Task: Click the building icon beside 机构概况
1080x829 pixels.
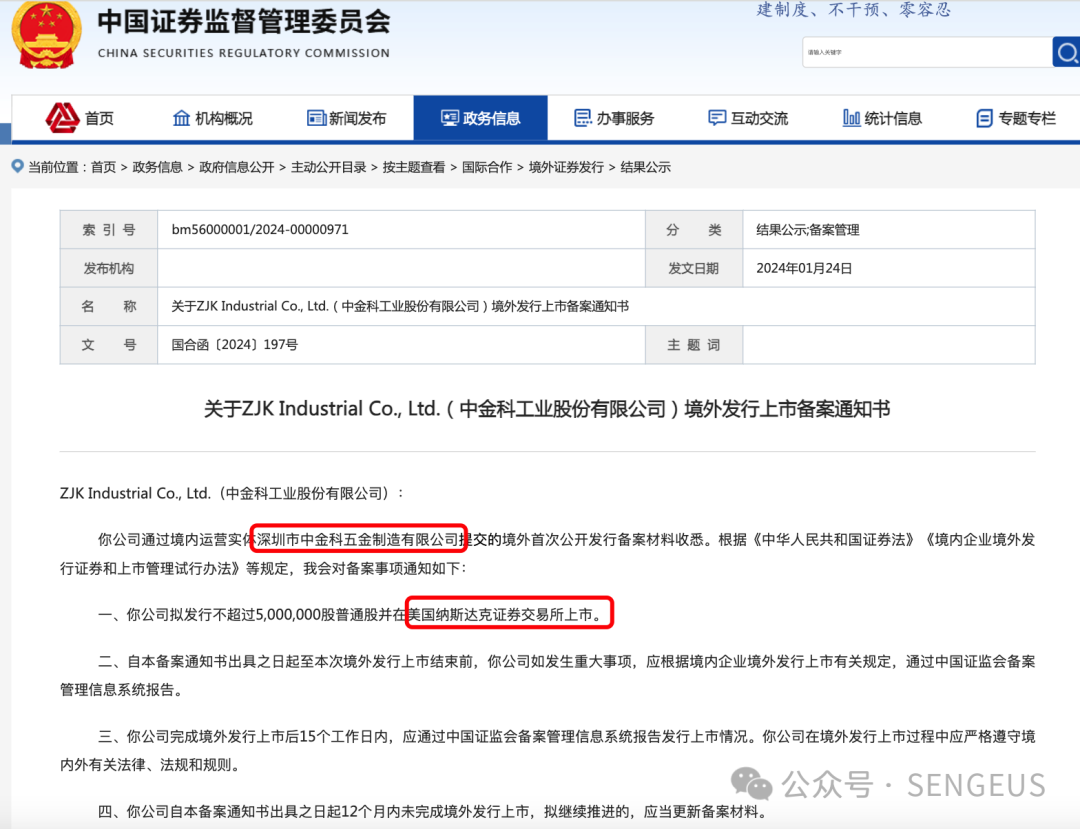Action: 181,118
